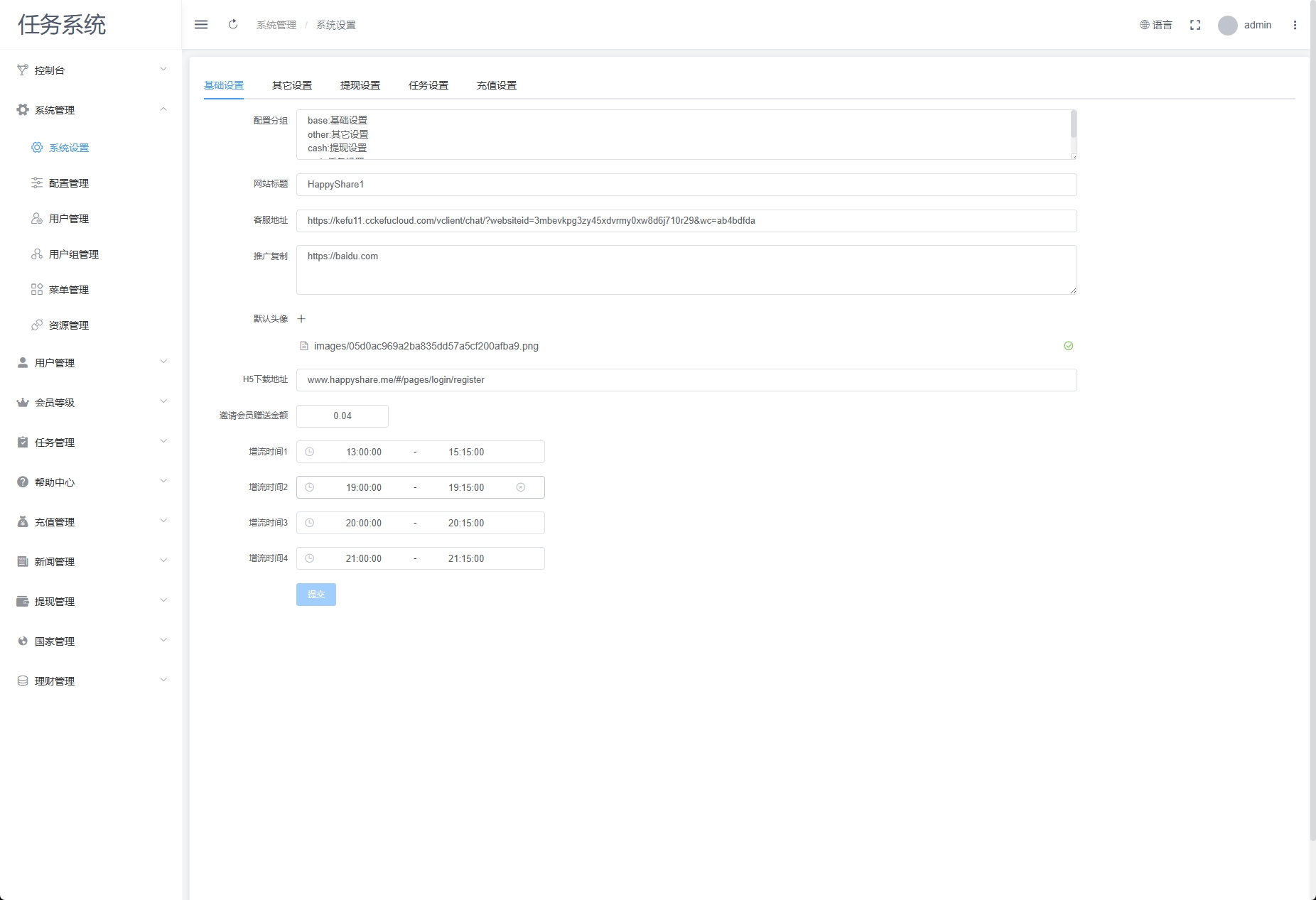Click the uploaded avatar image file name
Viewport: 1316px width, 900px height.
point(426,346)
